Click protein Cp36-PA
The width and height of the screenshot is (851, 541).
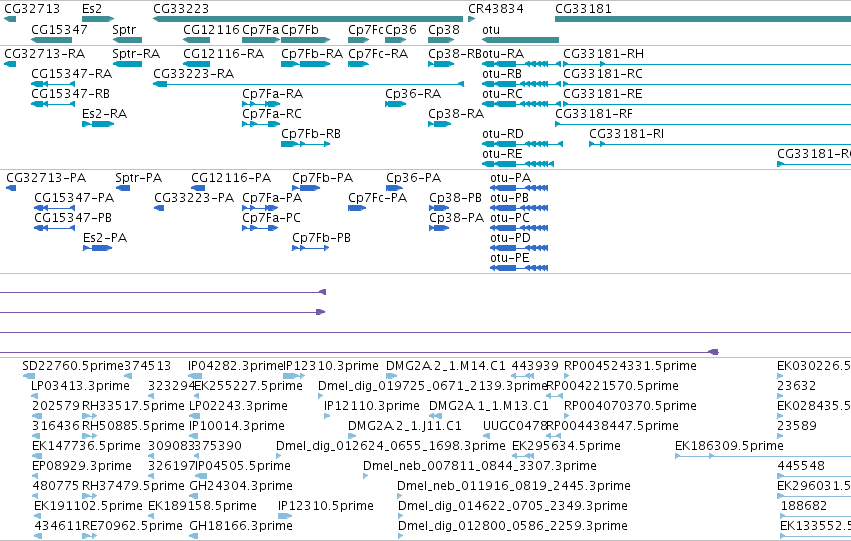tap(394, 188)
